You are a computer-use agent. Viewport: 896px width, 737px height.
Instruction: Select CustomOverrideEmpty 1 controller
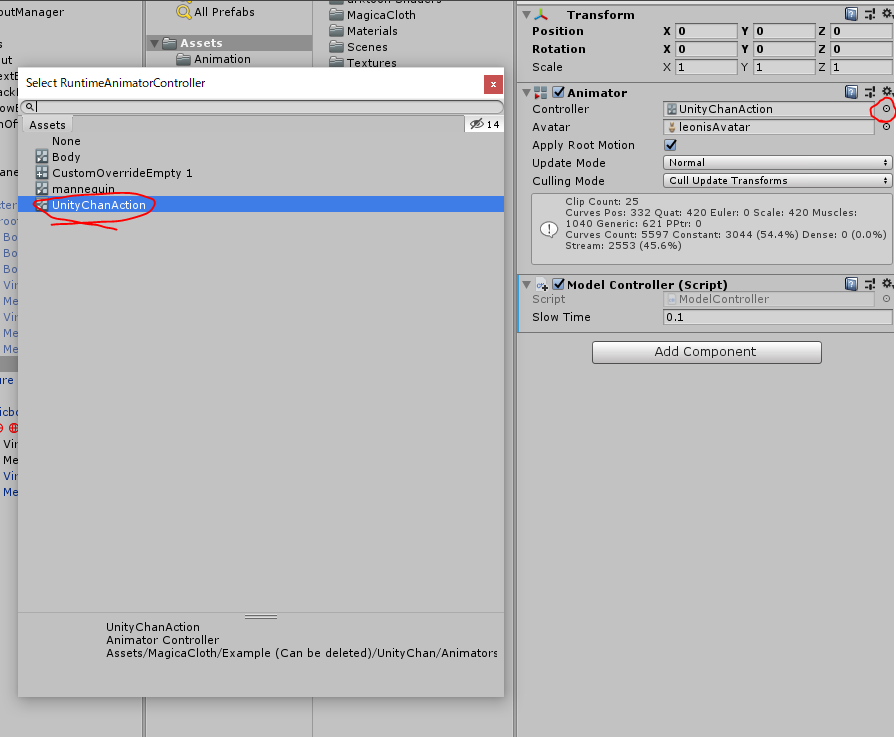point(261,173)
